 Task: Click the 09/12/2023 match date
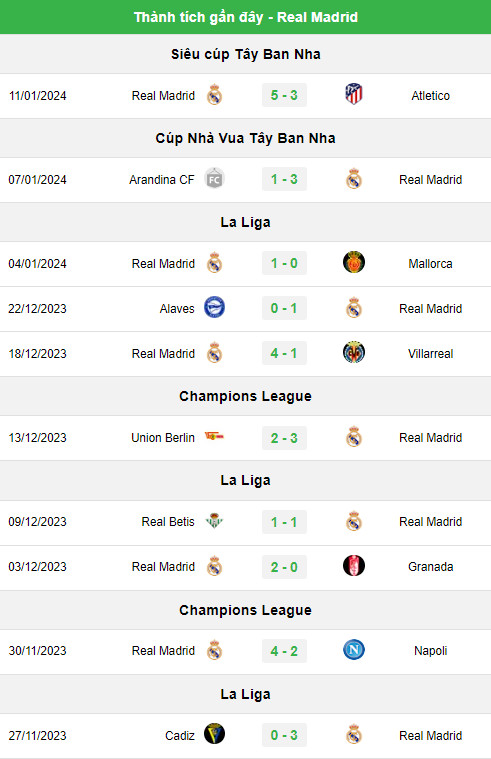point(37,522)
